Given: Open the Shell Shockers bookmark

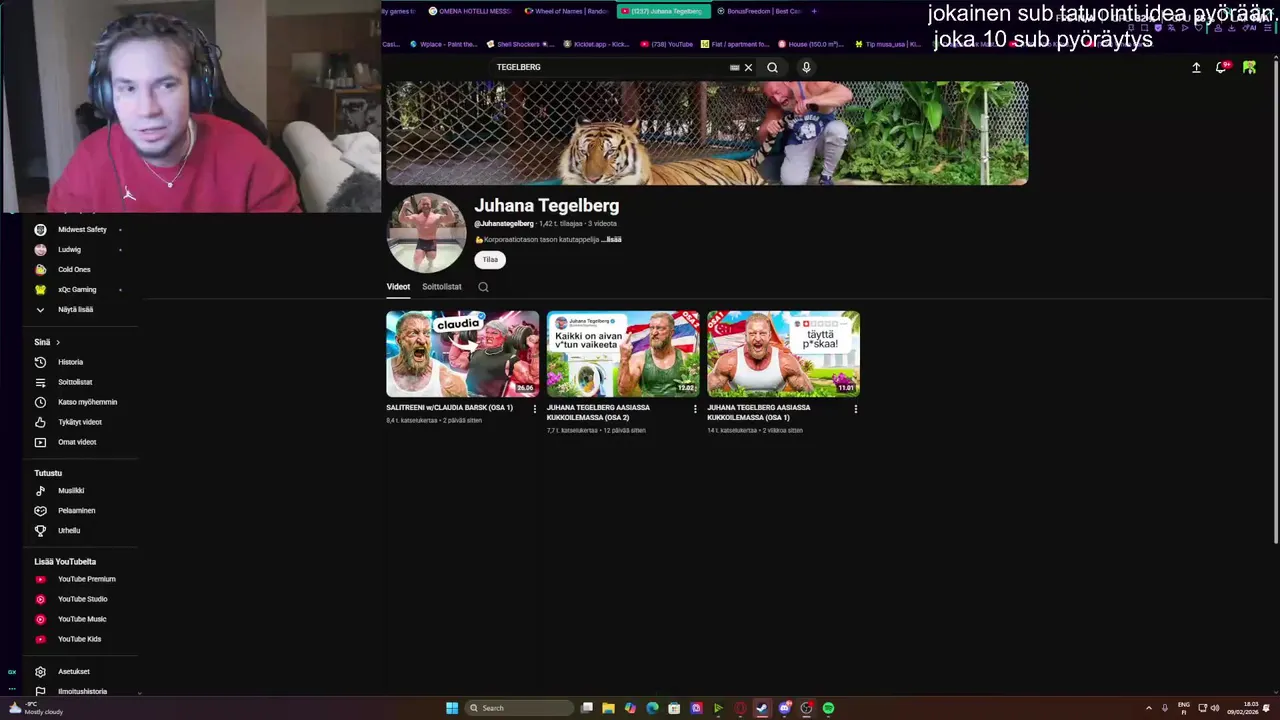Looking at the screenshot, I should tap(520, 44).
